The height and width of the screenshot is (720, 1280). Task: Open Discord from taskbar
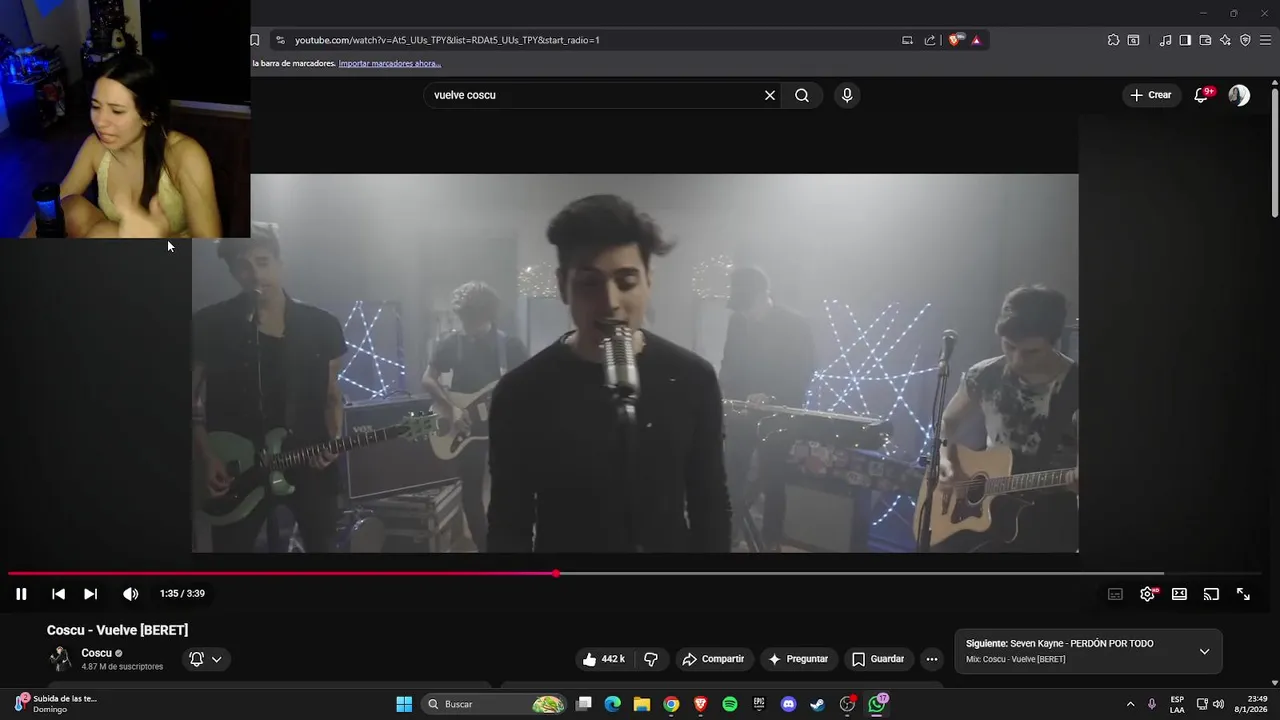pyautogui.click(x=788, y=704)
